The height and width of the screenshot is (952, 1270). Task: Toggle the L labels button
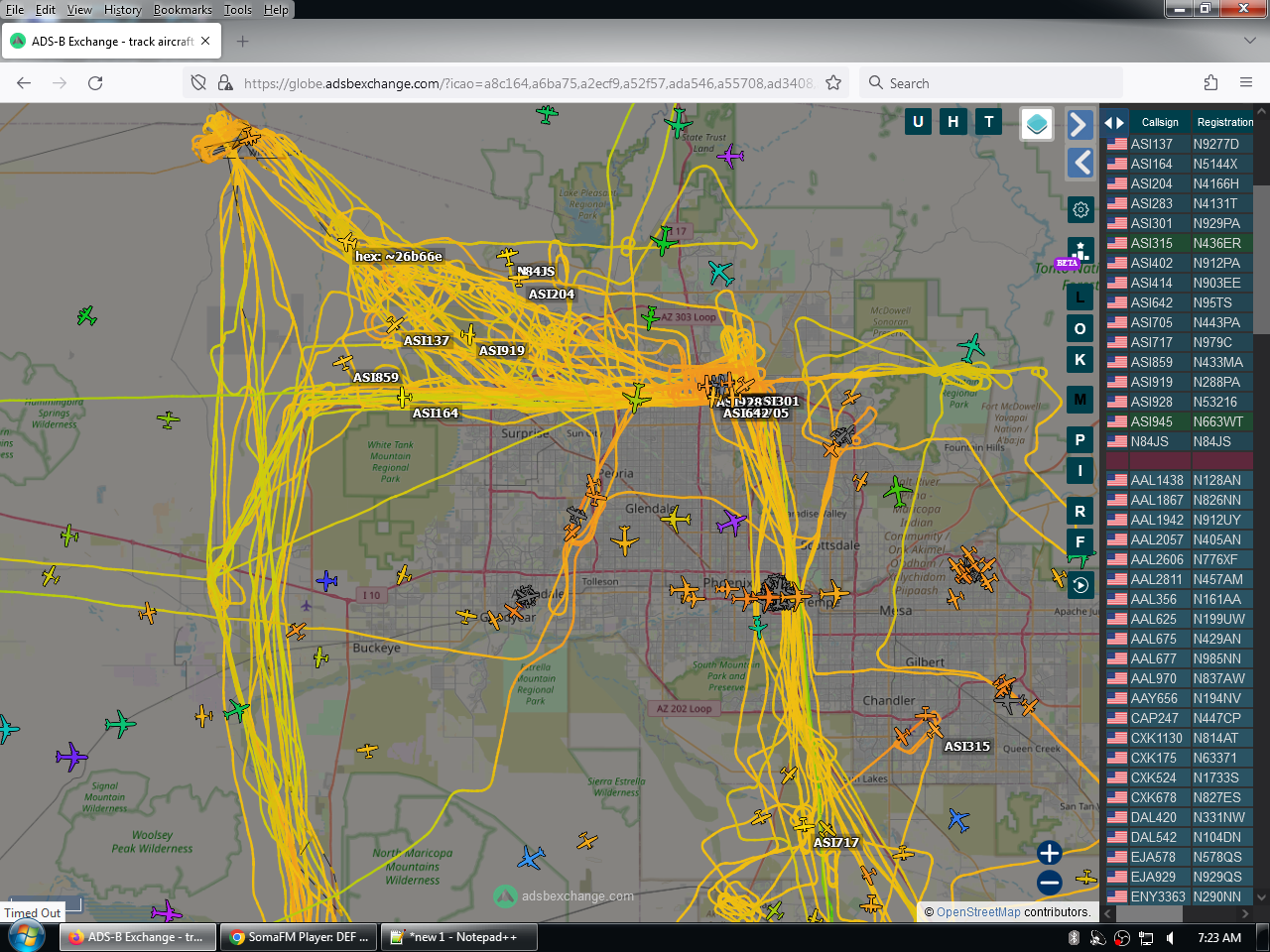pos(1080,297)
